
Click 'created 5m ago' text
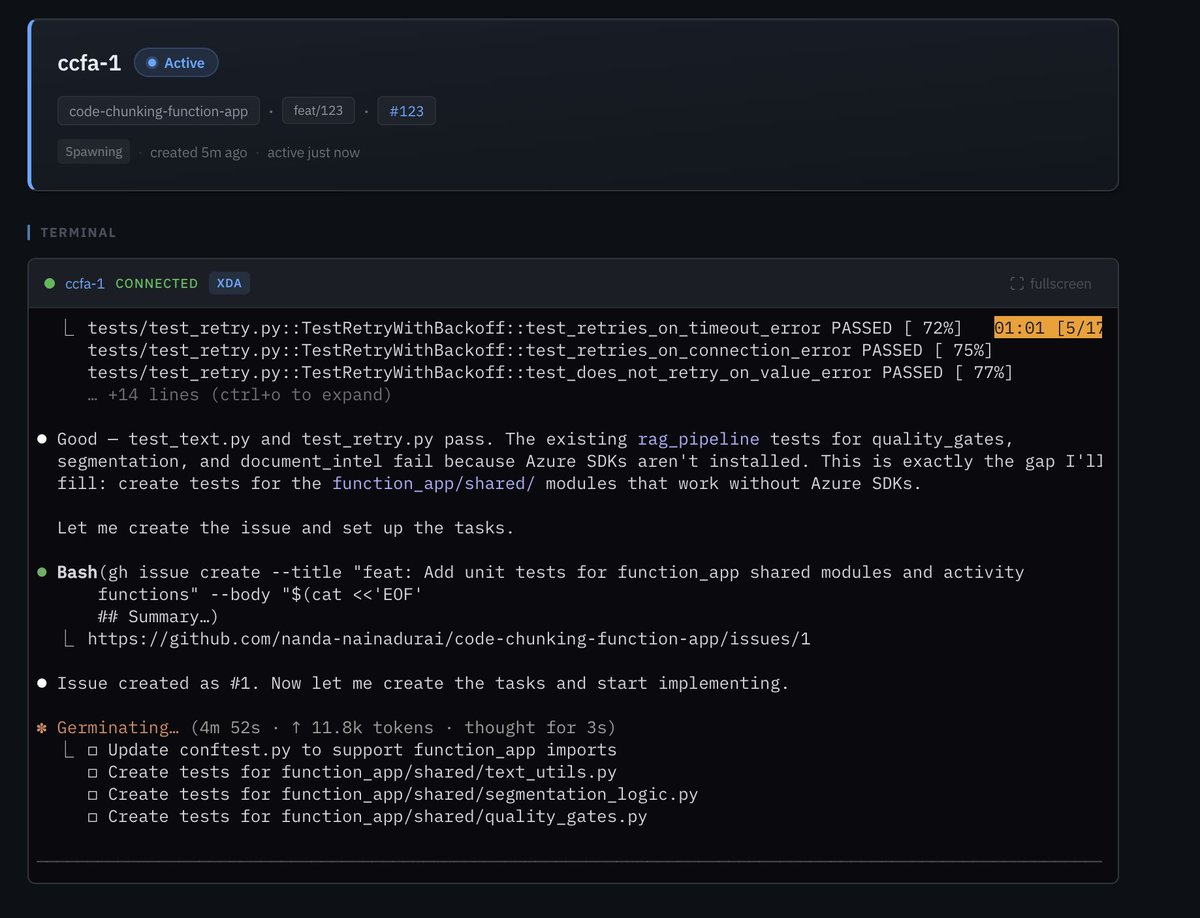click(x=198, y=153)
